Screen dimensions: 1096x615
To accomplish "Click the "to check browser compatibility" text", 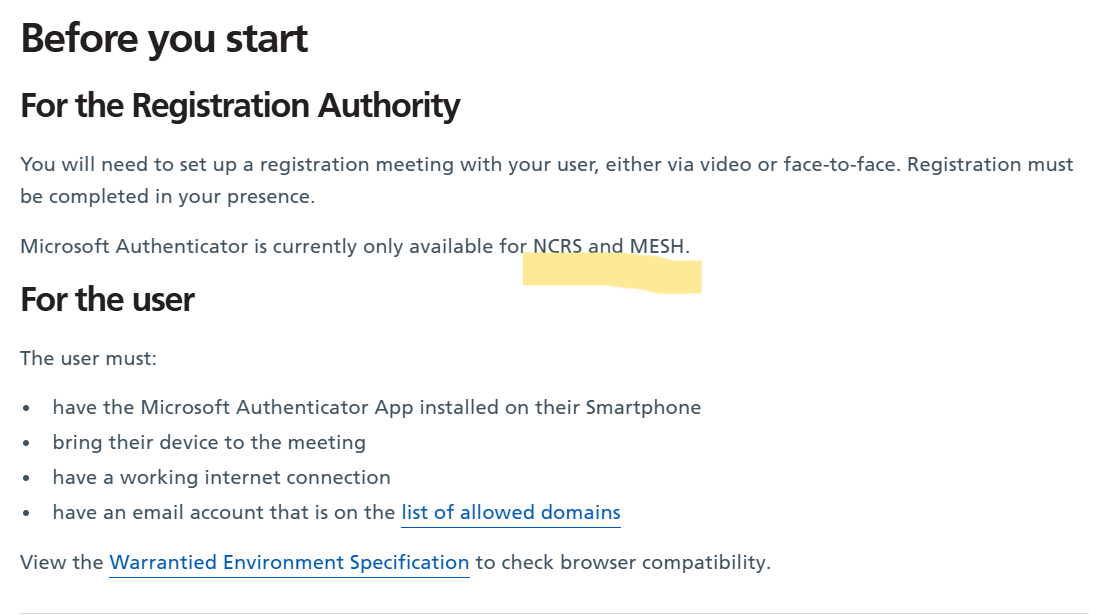I will pos(622,562).
